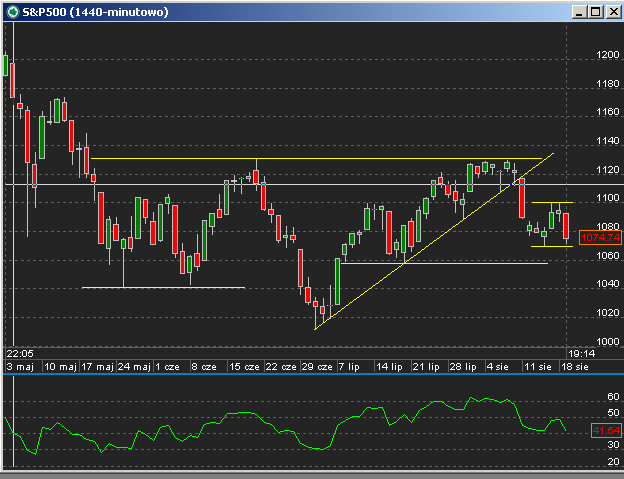Close the S&P500 chart window
The image size is (624, 479).
[x=614, y=12]
